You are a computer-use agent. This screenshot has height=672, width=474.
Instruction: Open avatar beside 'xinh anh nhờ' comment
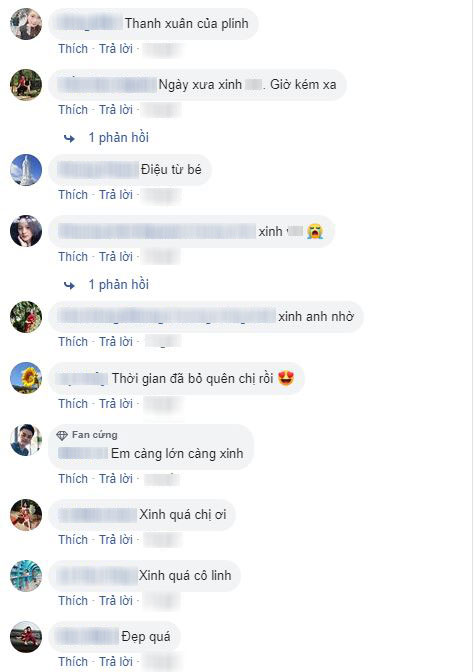pyautogui.click(x=26, y=317)
